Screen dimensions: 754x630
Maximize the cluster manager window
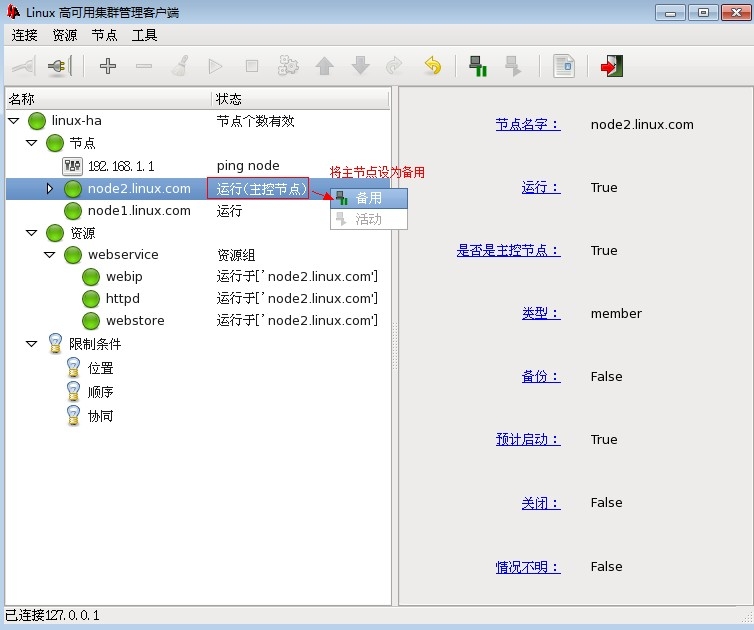pos(703,13)
